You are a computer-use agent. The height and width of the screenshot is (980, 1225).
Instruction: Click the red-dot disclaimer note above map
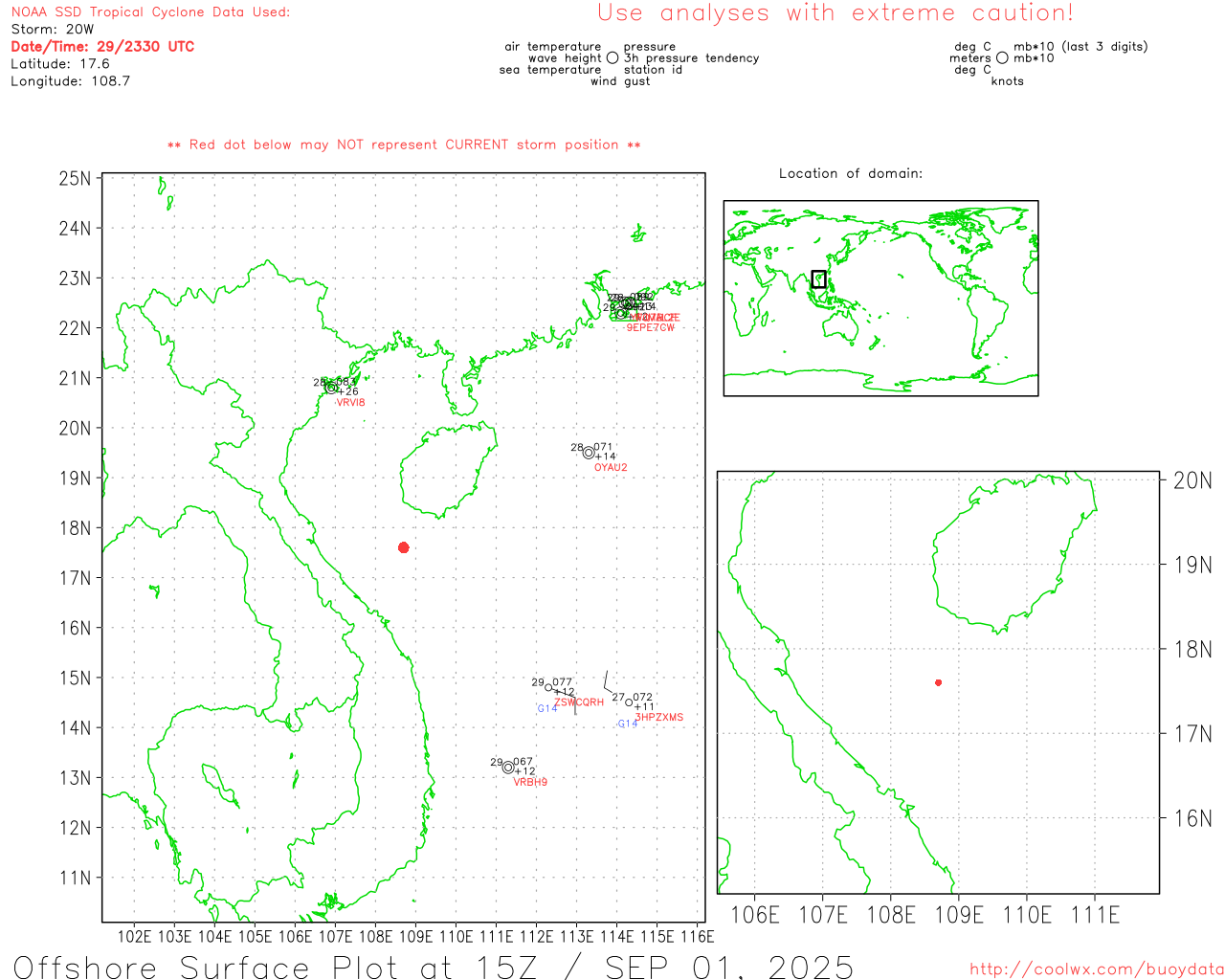(404, 145)
